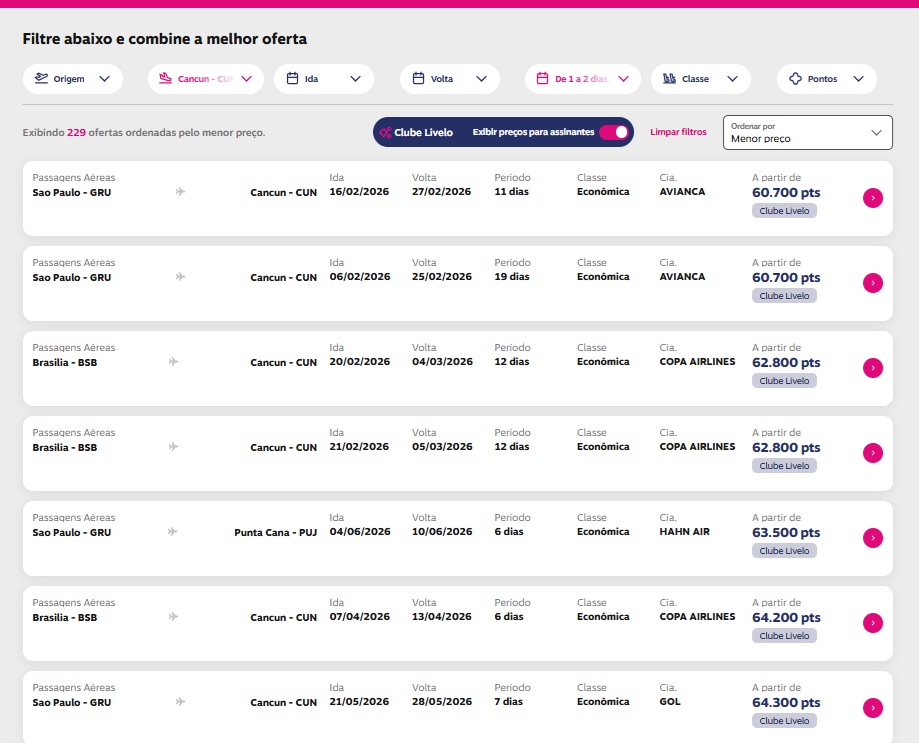Open the 16/02/2026 Avianca offer arrow

[x=872, y=198]
